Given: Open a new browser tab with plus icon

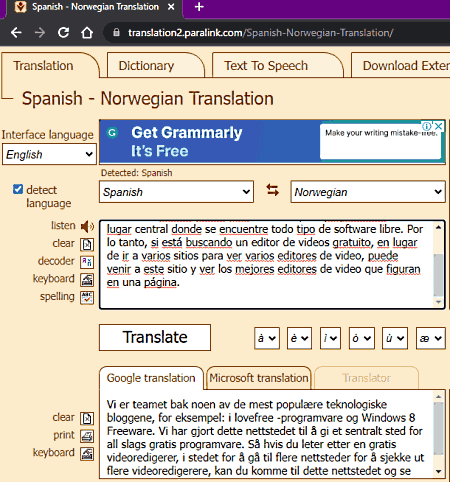Looking at the screenshot, I should pos(199,7).
